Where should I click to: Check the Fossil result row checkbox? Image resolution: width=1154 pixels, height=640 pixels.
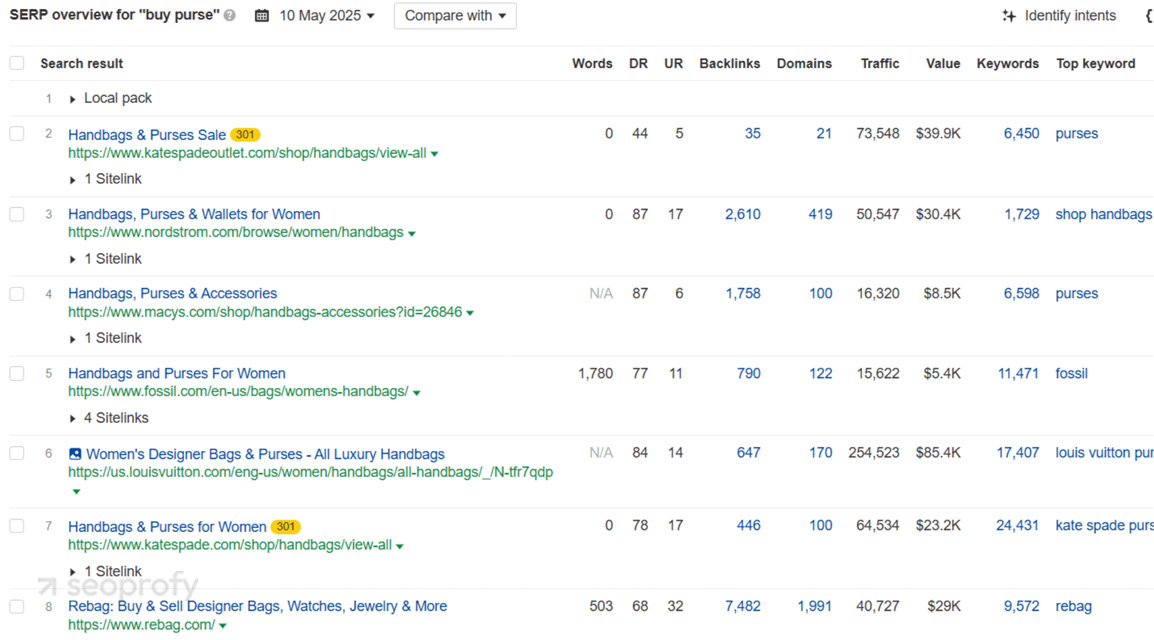[x=17, y=373]
